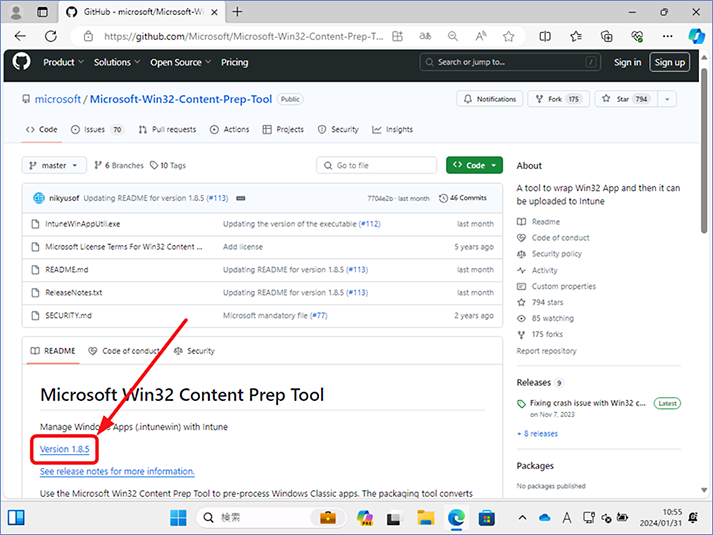Open the Star lists dropdown arrow

click(667, 99)
